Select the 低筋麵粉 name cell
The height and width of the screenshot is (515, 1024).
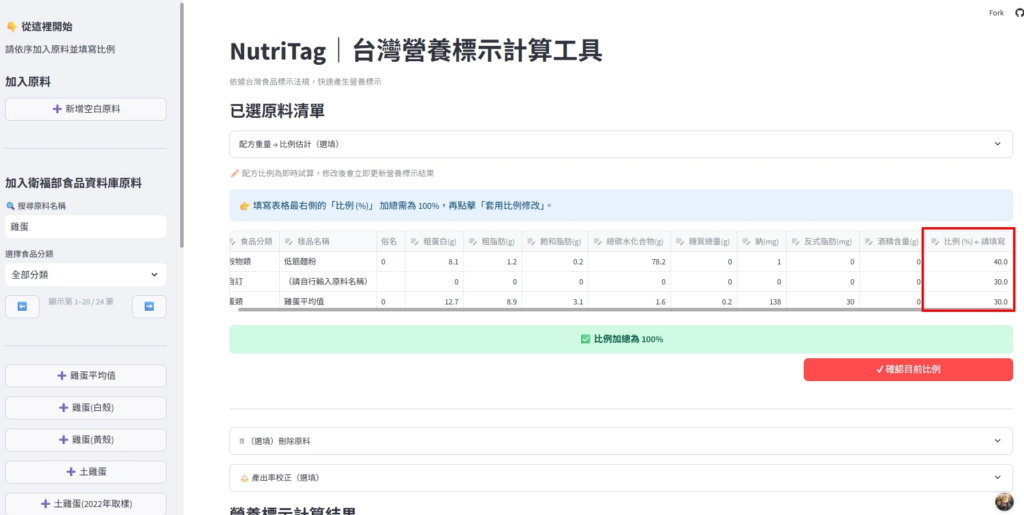328,262
